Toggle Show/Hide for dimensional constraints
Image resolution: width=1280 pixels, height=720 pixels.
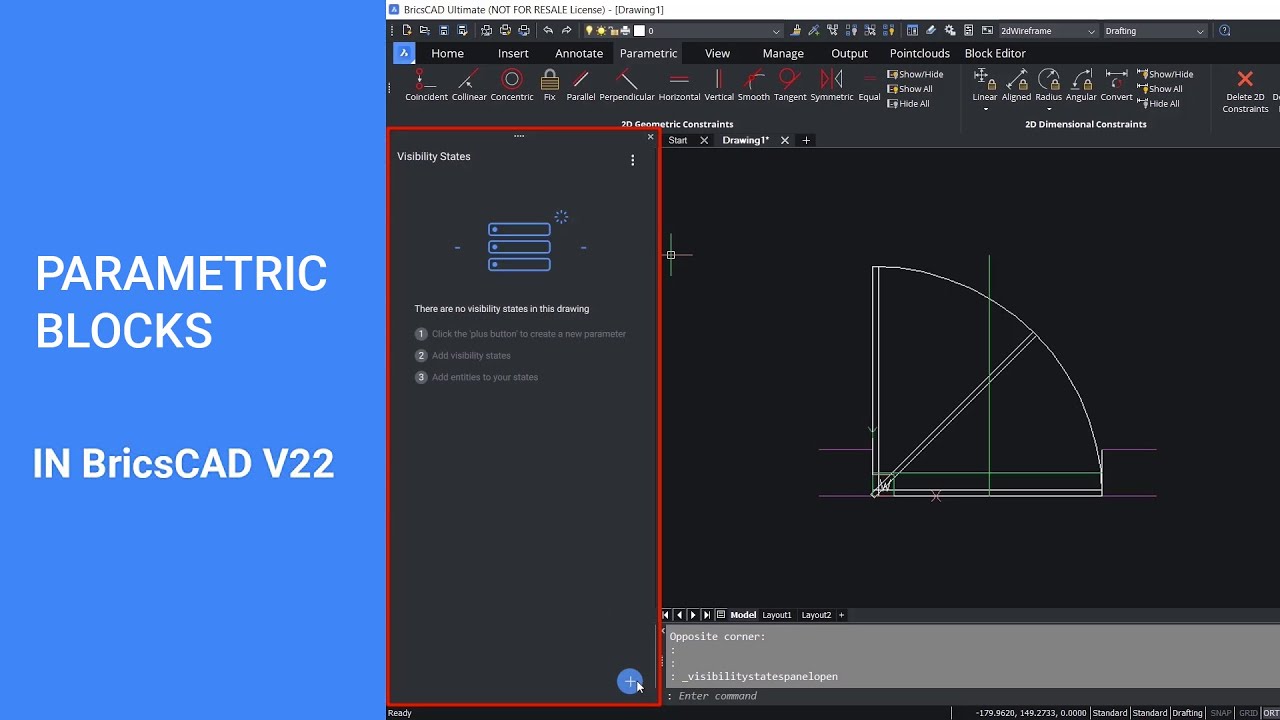[1165, 74]
